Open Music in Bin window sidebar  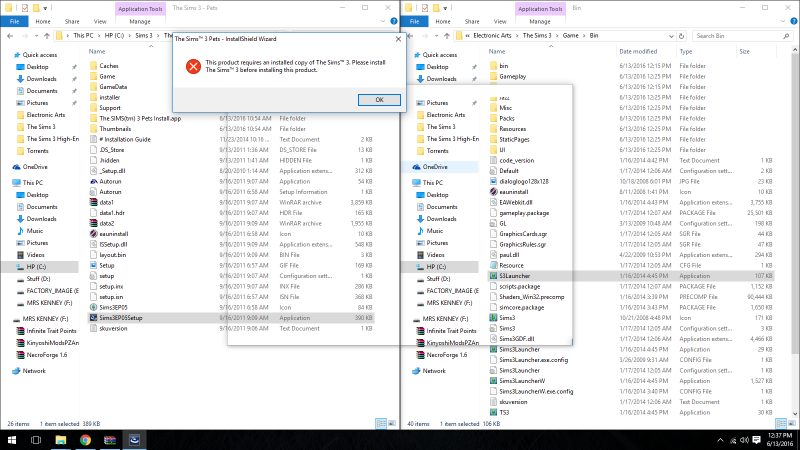(435, 231)
